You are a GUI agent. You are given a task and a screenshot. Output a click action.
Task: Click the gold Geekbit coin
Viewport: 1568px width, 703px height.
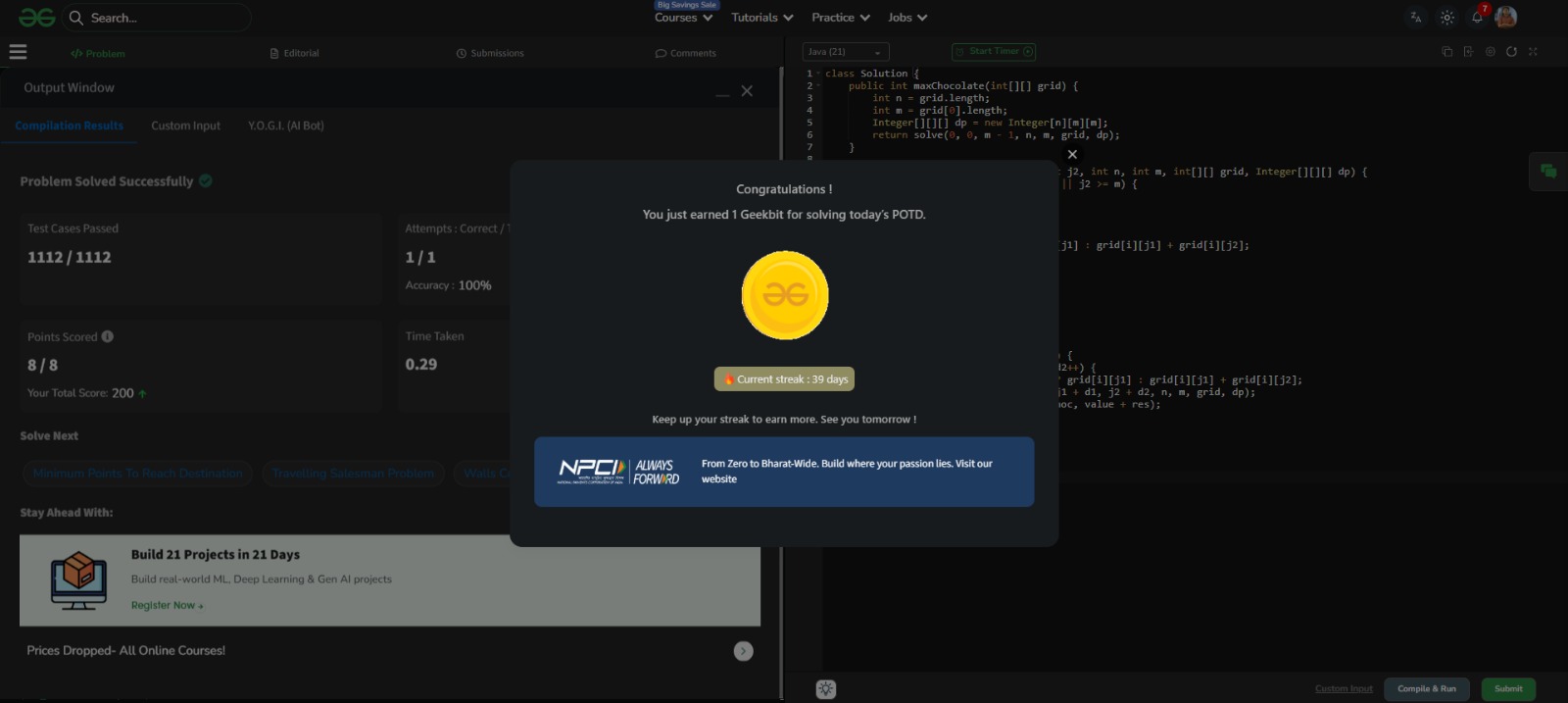coord(784,295)
